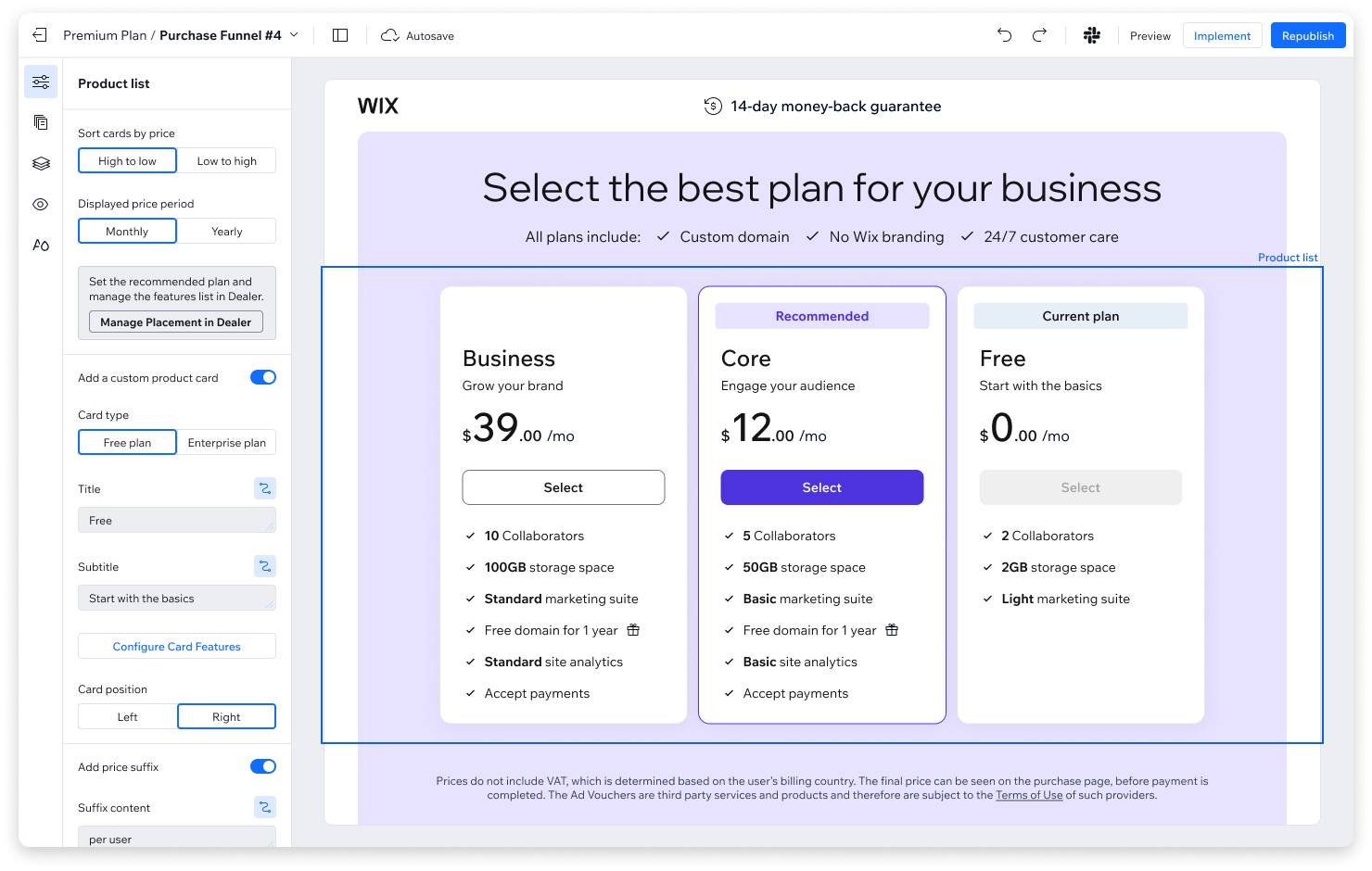This screenshot has height=871, width=1372.
Task: Select the Core plan
Action: (x=822, y=487)
